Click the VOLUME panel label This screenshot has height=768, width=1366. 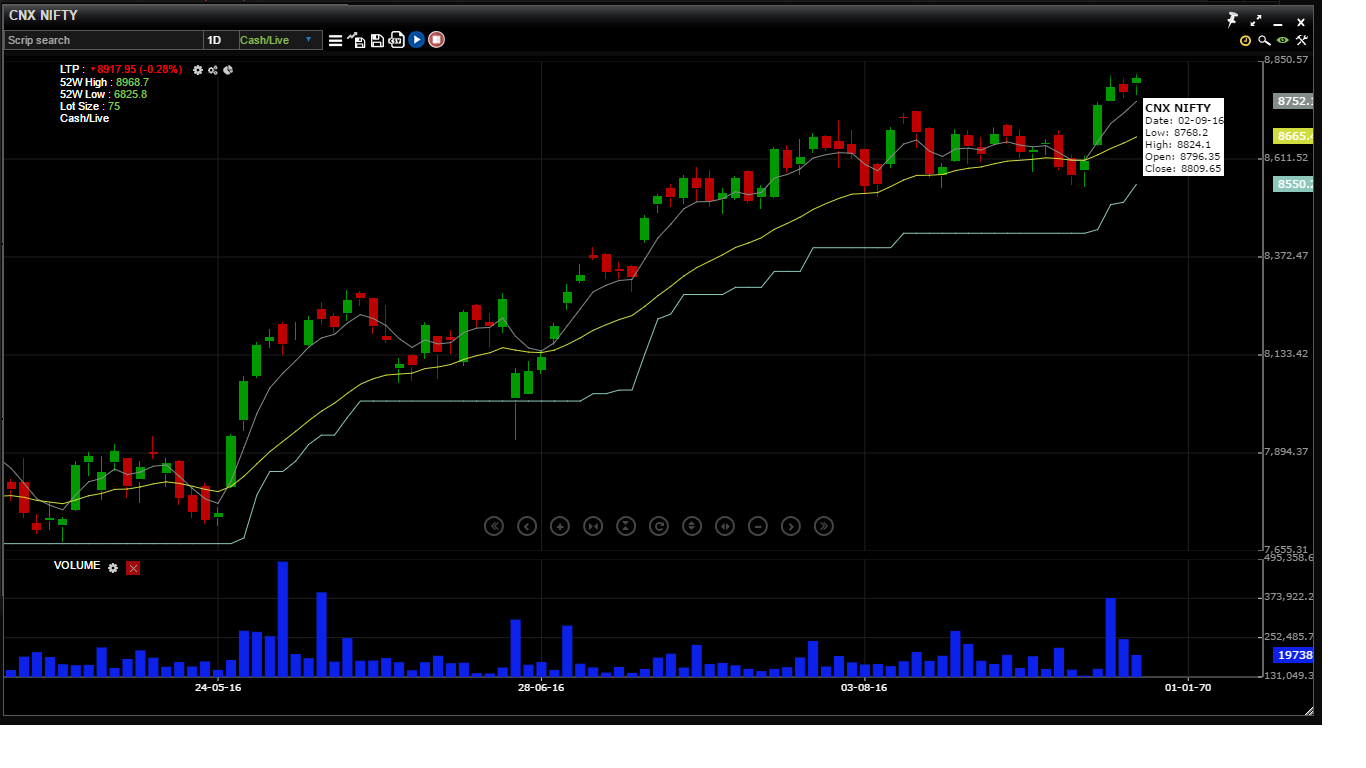77,565
